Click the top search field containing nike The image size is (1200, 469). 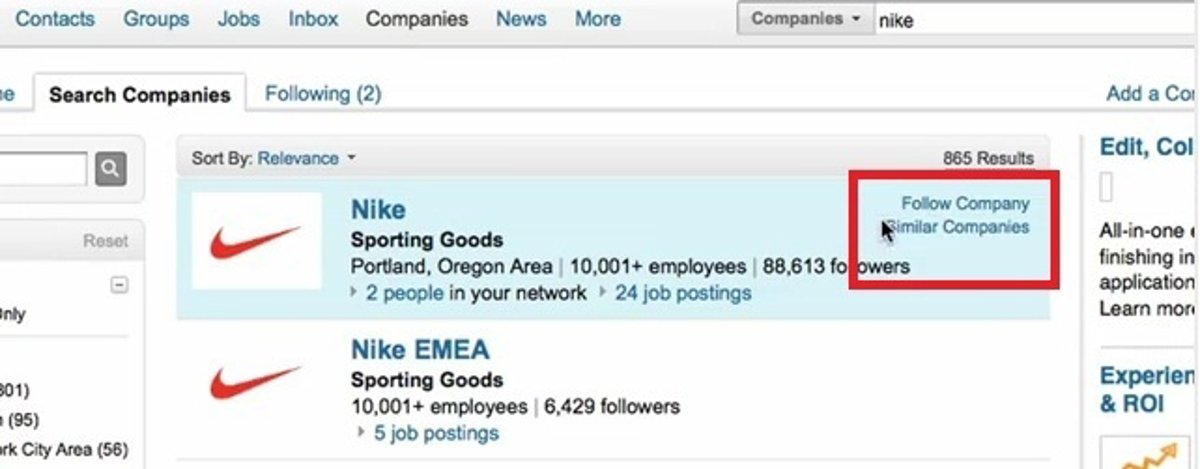[1030, 20]
